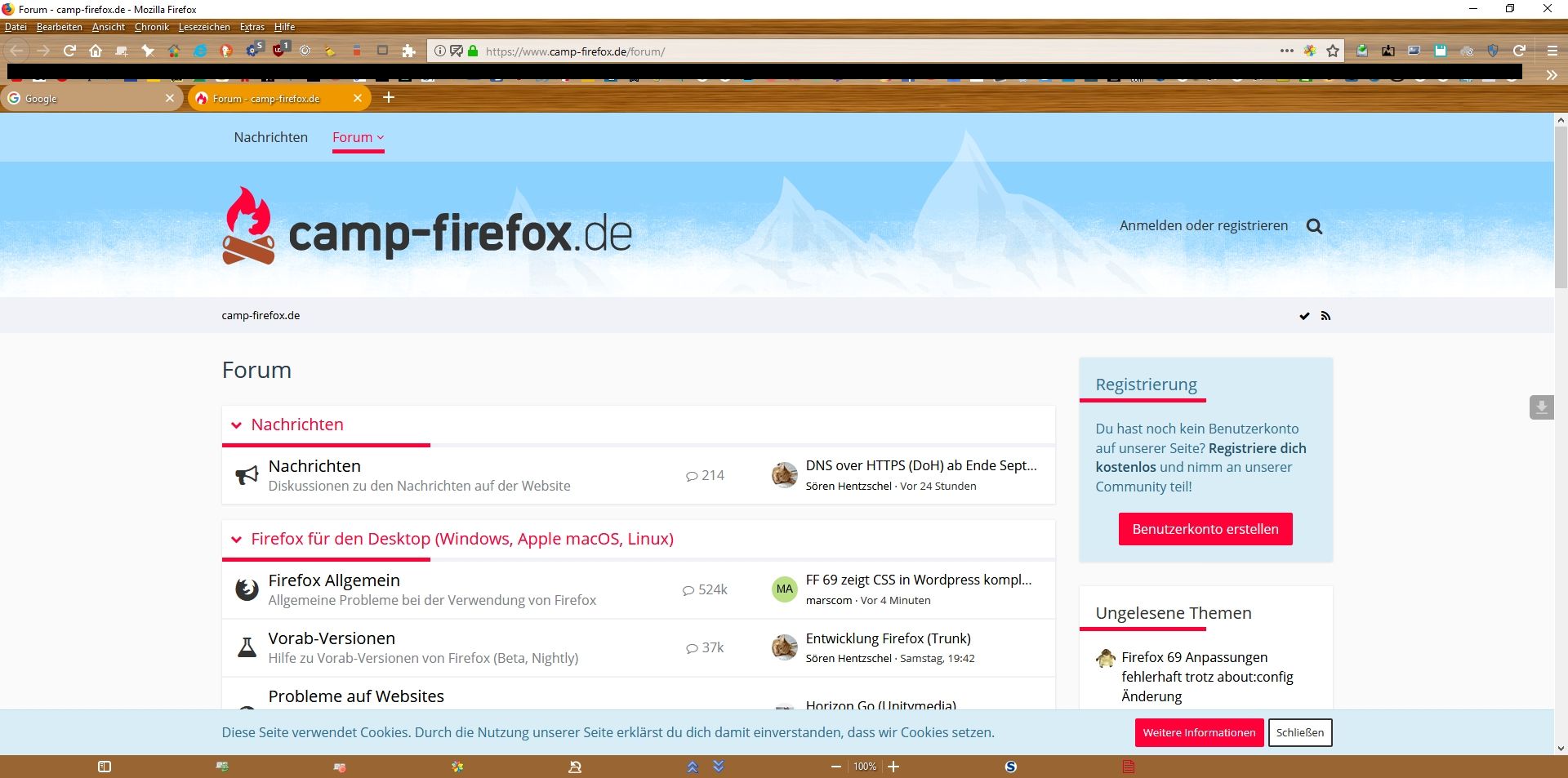The width and height of the screenshot is (1568, 778).
Task: Reset zoom via the 100% label
Action: pyautogui.click(x=865, y=767)
